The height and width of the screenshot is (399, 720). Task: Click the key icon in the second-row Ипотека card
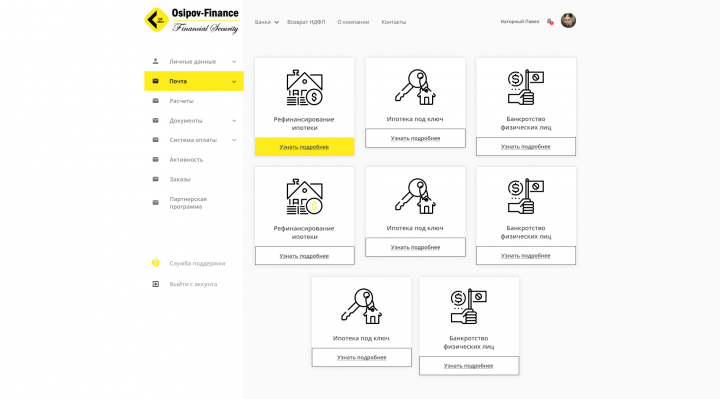coord(415,196)
